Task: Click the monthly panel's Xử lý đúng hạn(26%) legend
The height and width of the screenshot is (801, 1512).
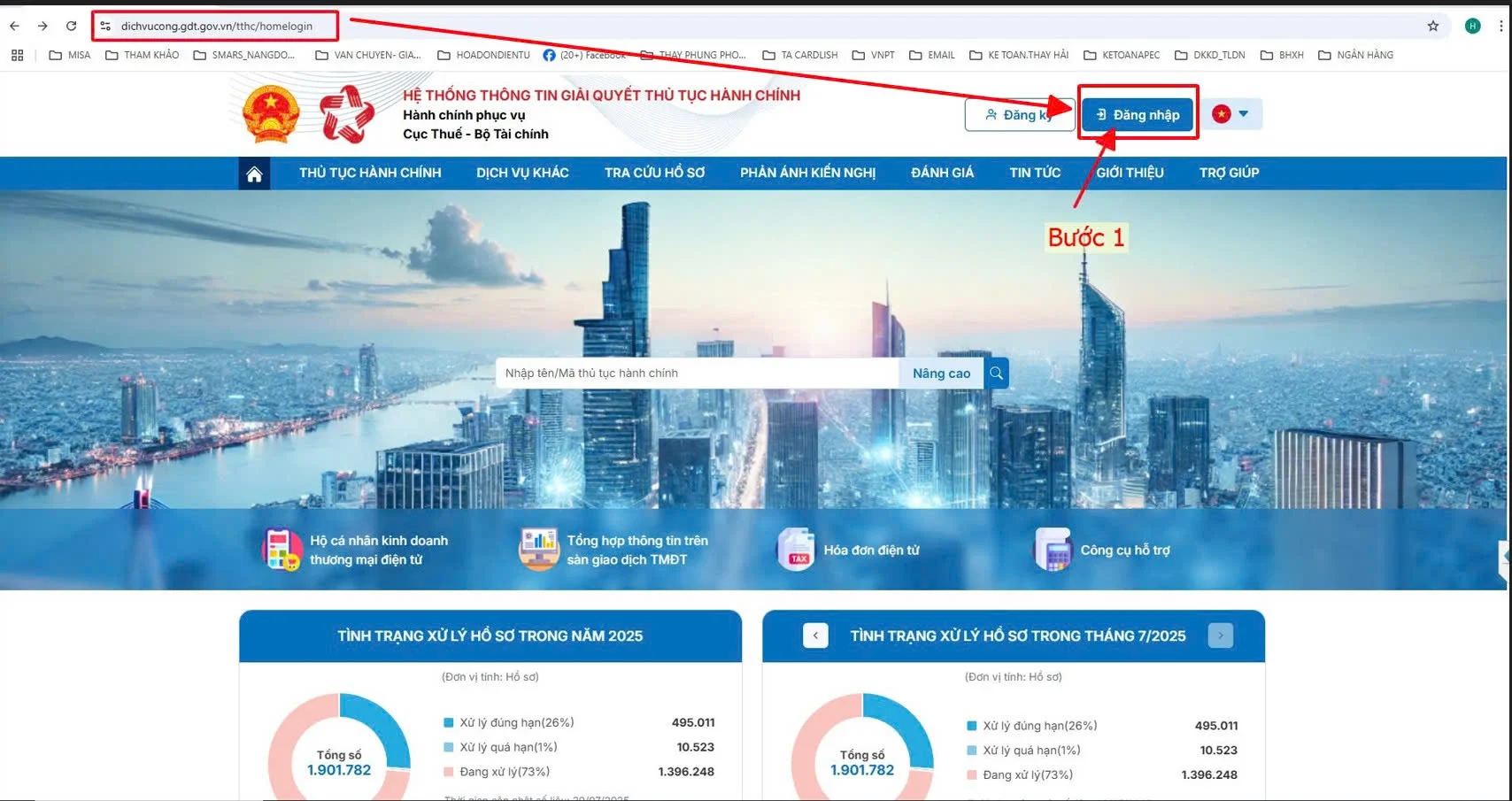Action: (1032, 726)
